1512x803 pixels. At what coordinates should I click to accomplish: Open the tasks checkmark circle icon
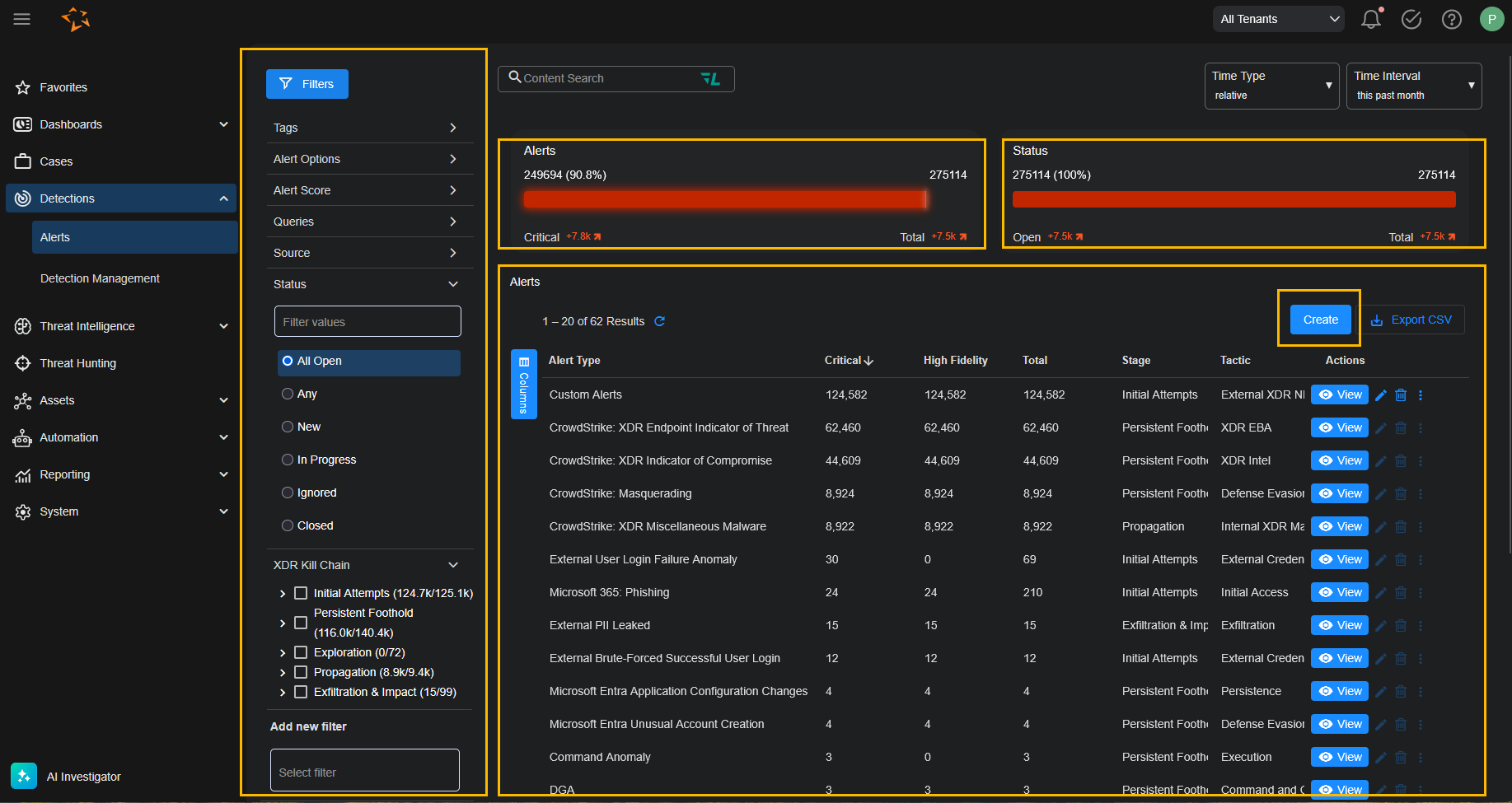1411,19
